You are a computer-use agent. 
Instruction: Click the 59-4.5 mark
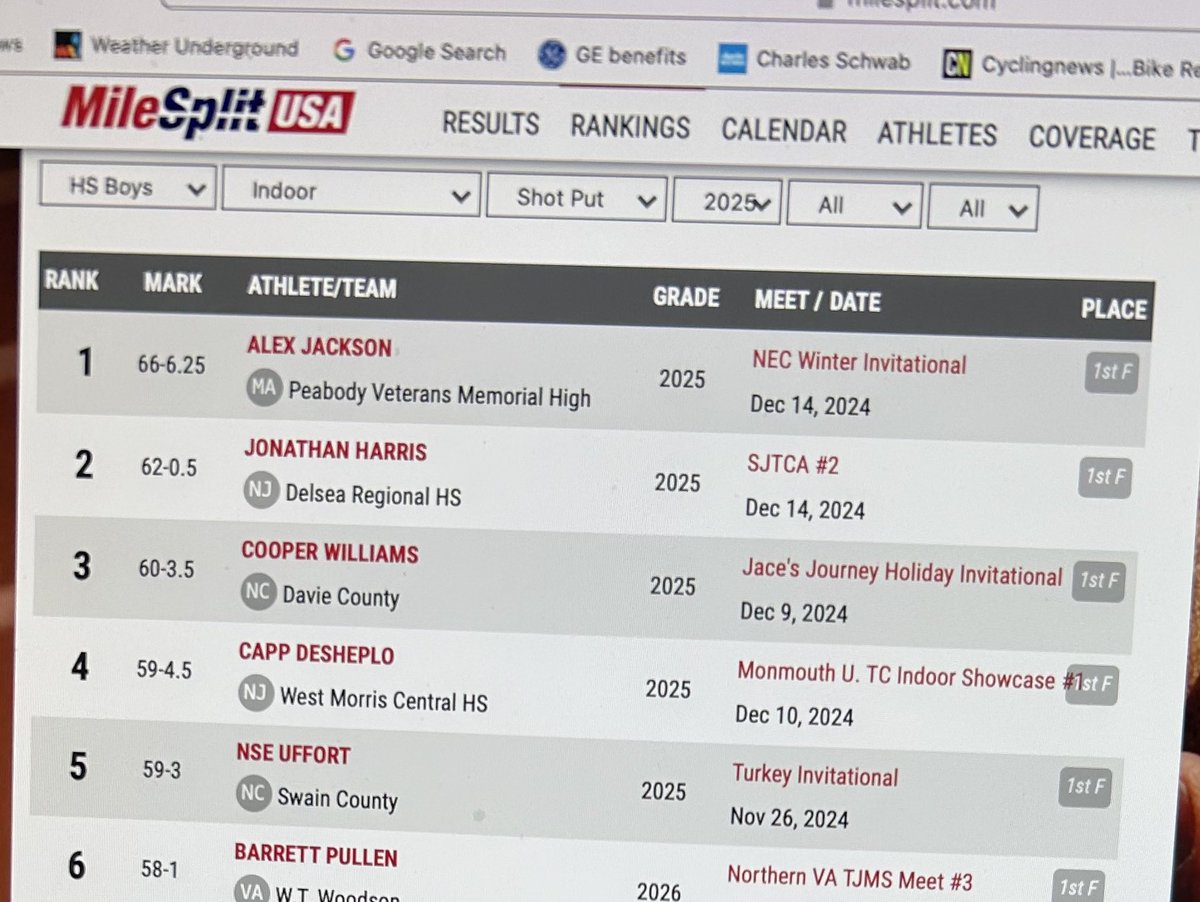click(x=164, y=669)
